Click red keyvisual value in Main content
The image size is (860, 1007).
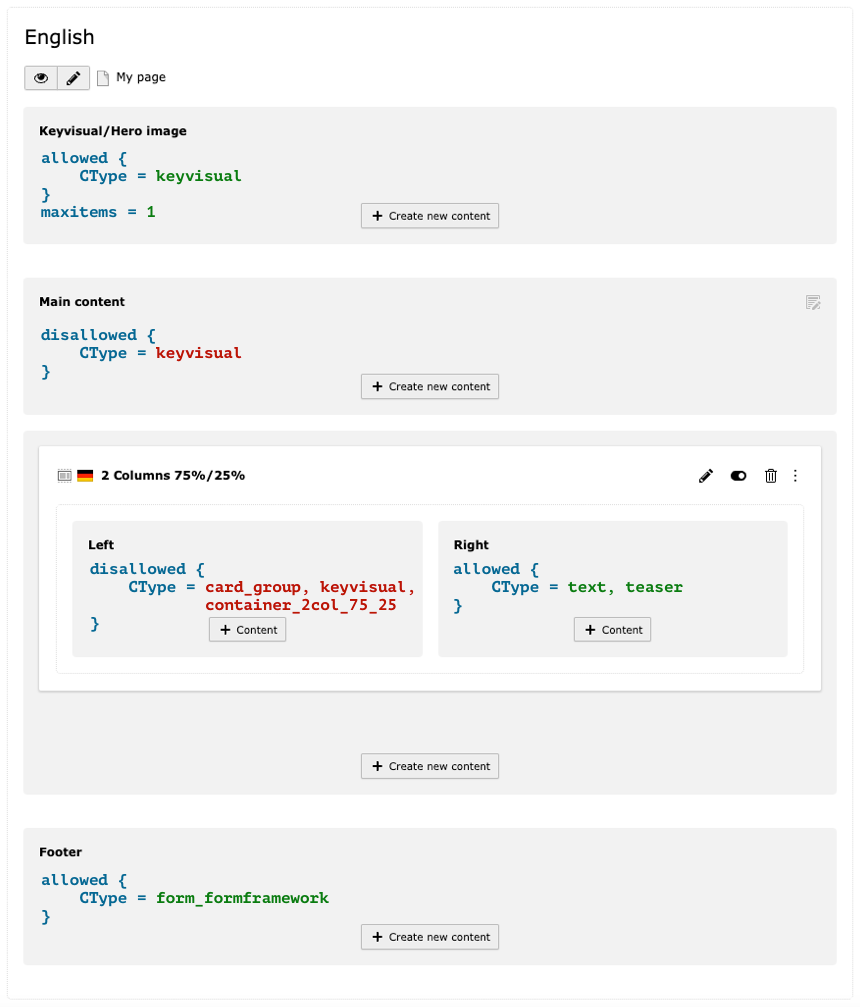tap(198, 353)
